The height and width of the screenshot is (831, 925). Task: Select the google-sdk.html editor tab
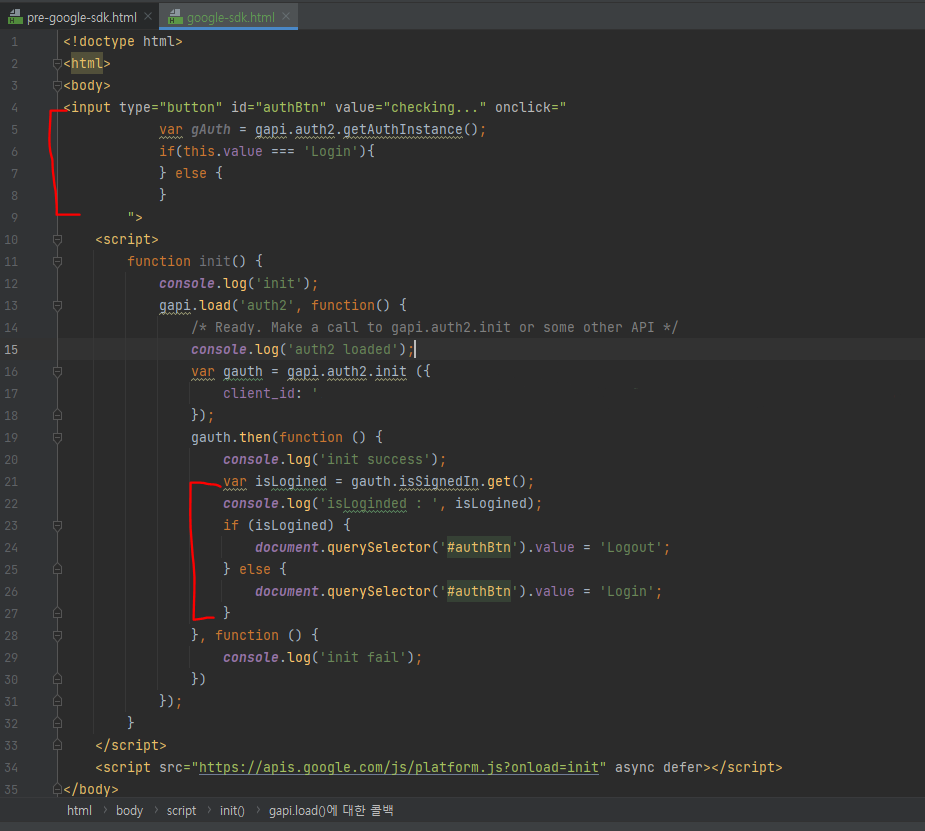click(x=231, y=17)
